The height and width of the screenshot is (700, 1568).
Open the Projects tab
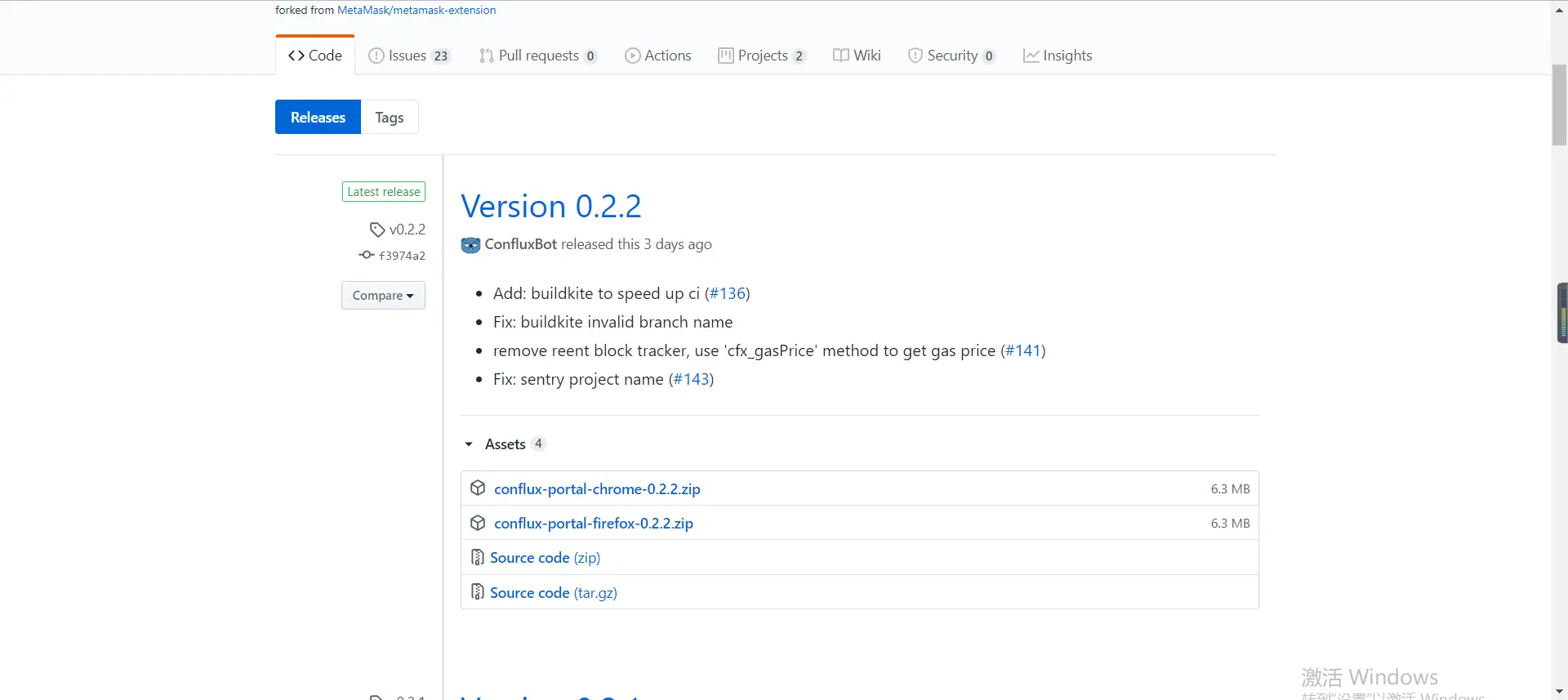762,56
